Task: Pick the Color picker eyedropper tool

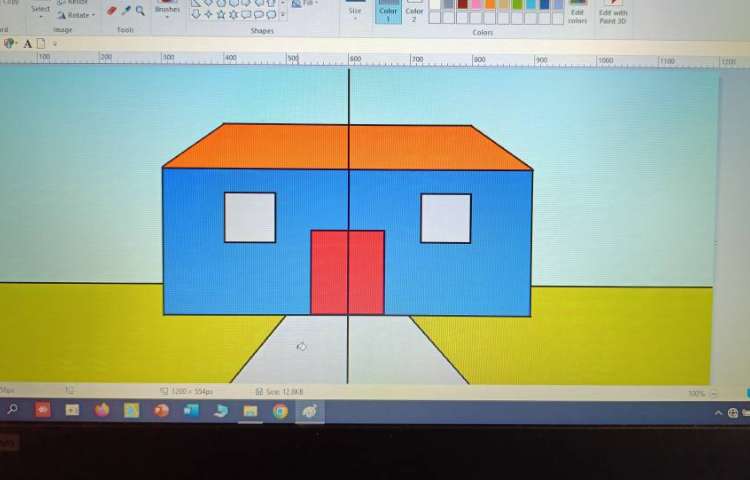Action: 126,11
